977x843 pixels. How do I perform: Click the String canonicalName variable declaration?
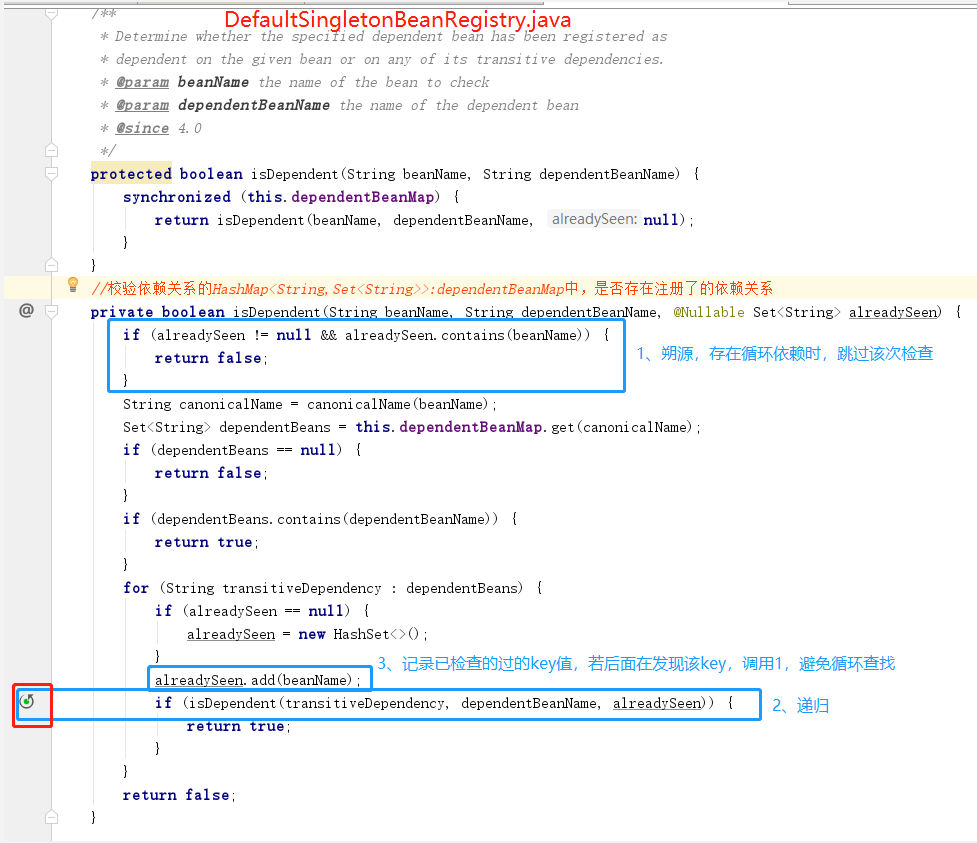203,404
